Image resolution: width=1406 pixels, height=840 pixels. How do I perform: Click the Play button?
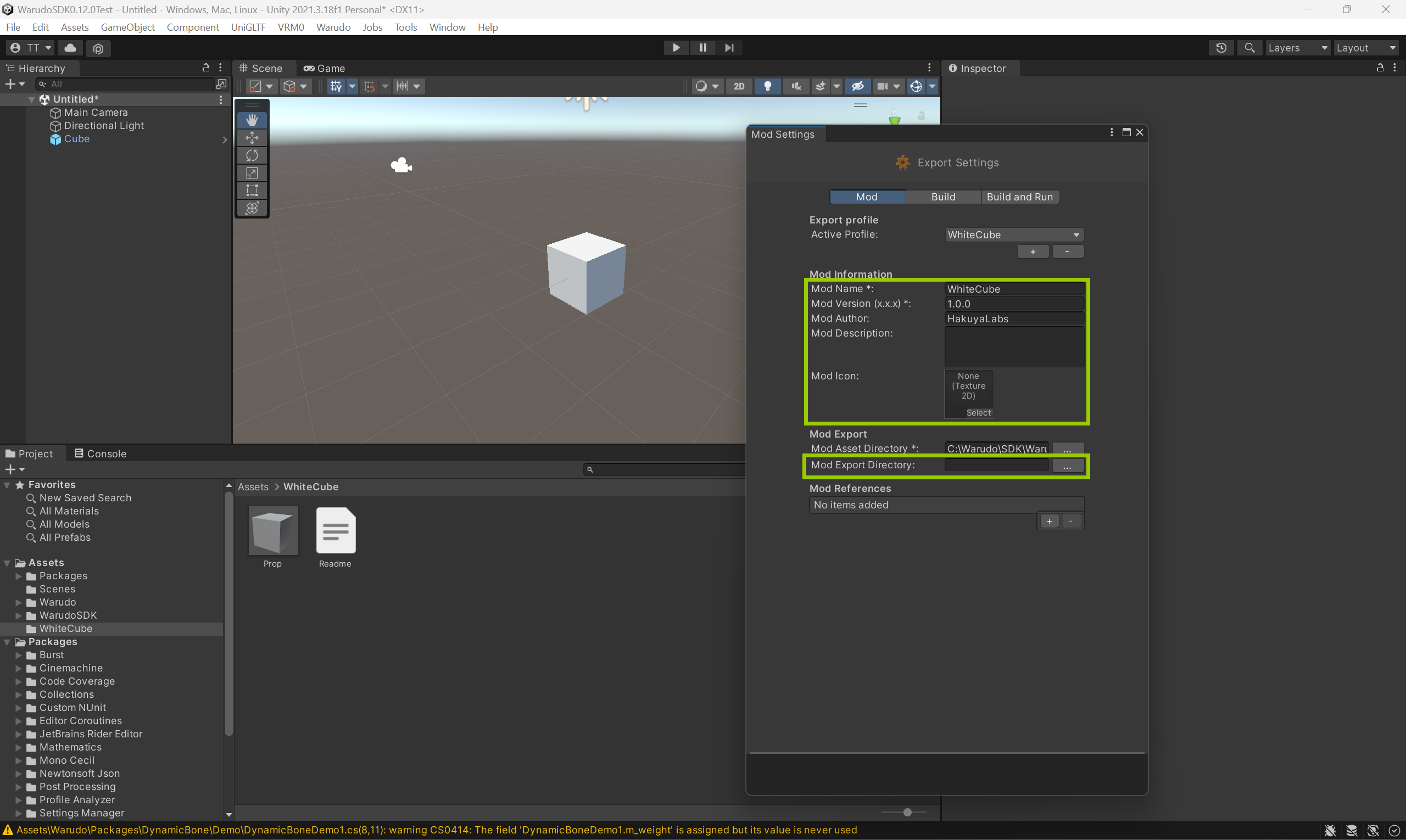(x=676, y=48)
